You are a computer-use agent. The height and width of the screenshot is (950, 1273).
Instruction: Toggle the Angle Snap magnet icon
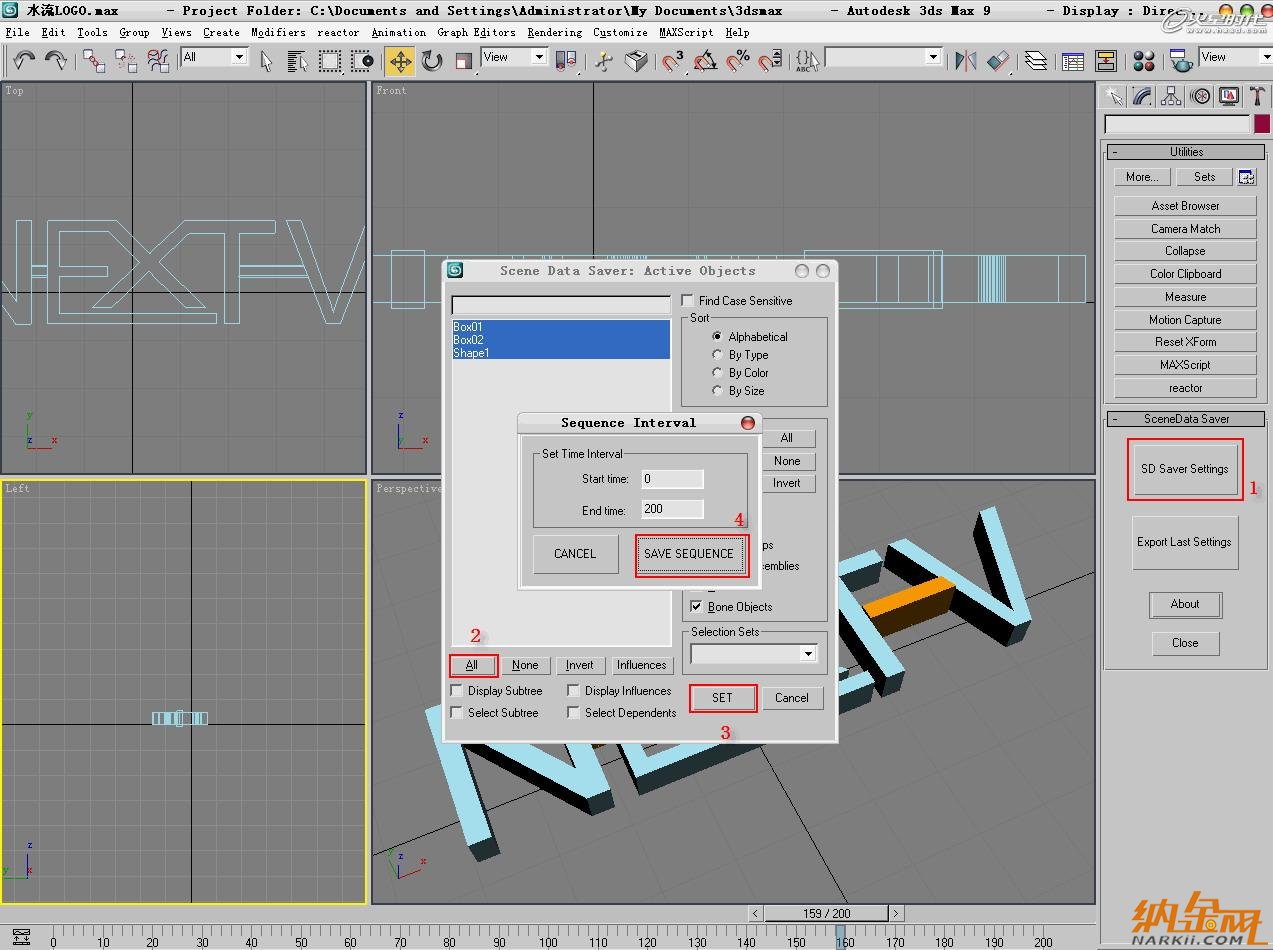coord(706,61)
